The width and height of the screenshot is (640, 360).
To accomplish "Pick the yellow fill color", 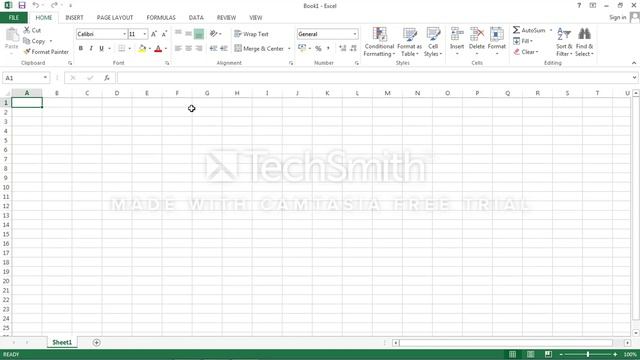I will (x=142, y=49).
